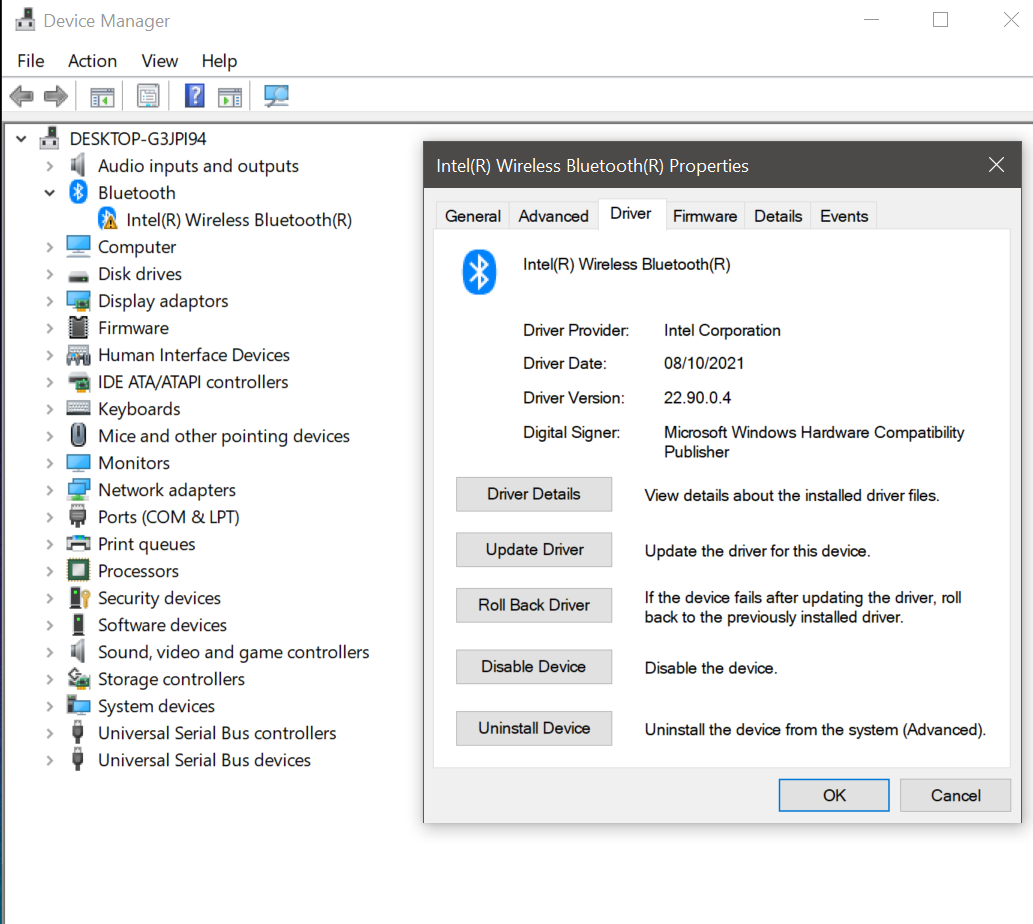Screen dimensions: 1033x924
Task: Select the Driver tab
Action: [631, 214]
